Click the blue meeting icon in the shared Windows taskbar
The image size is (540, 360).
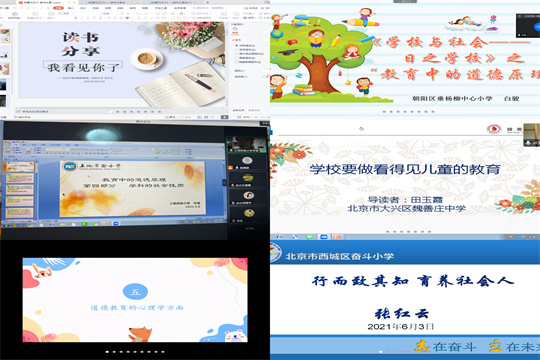(x=116, y=224)
